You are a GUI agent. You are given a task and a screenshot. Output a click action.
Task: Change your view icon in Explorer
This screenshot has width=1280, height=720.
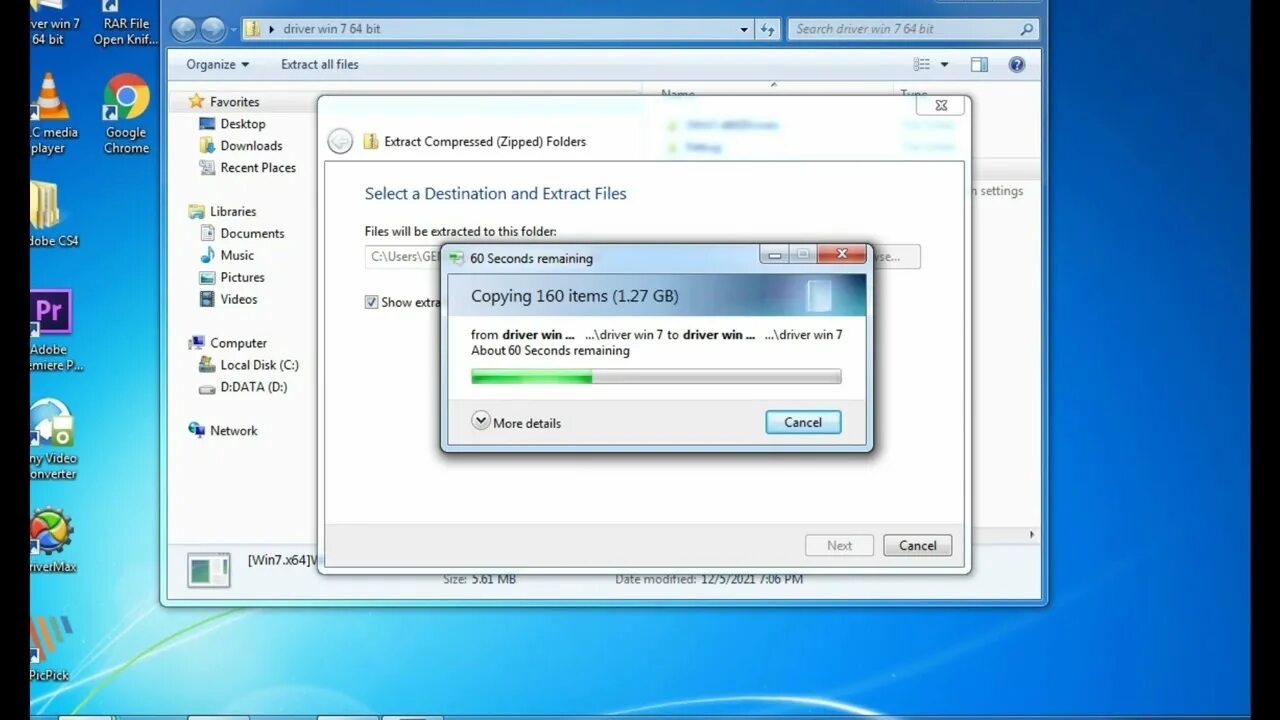coord(922,64)
